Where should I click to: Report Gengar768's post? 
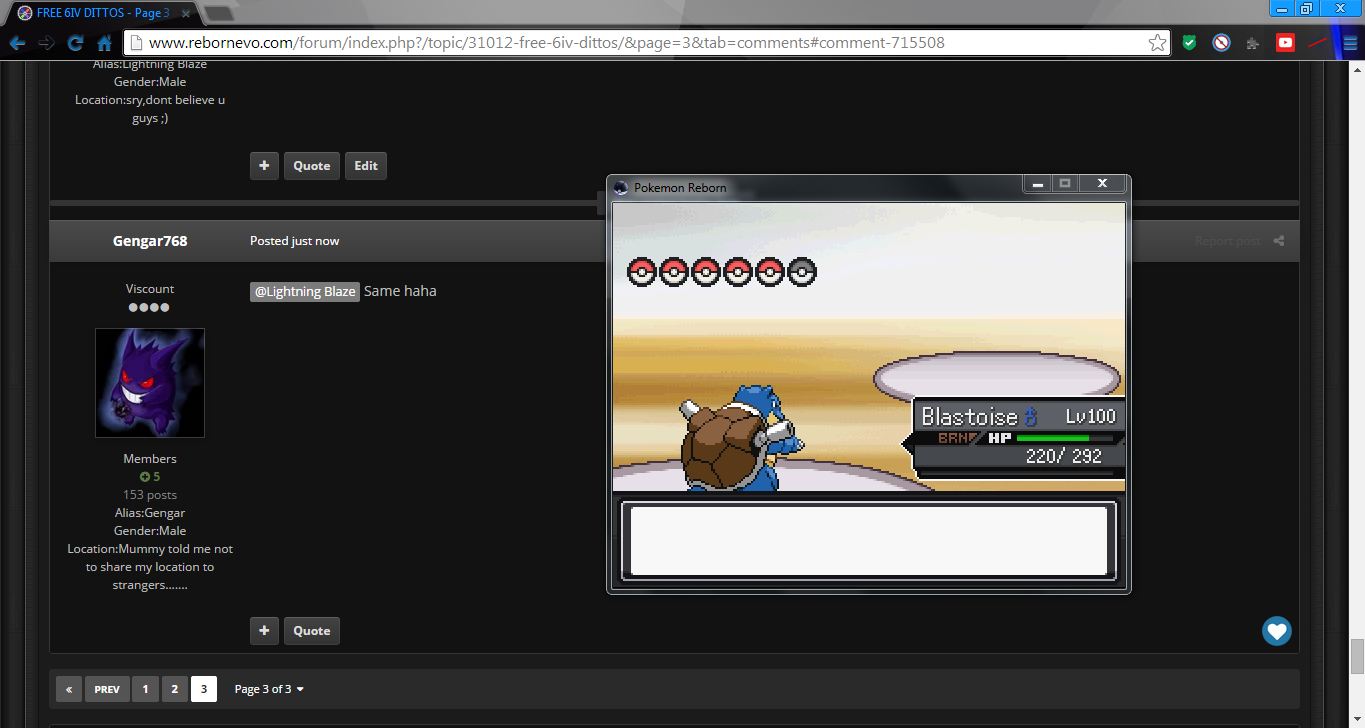(1227, 241)
